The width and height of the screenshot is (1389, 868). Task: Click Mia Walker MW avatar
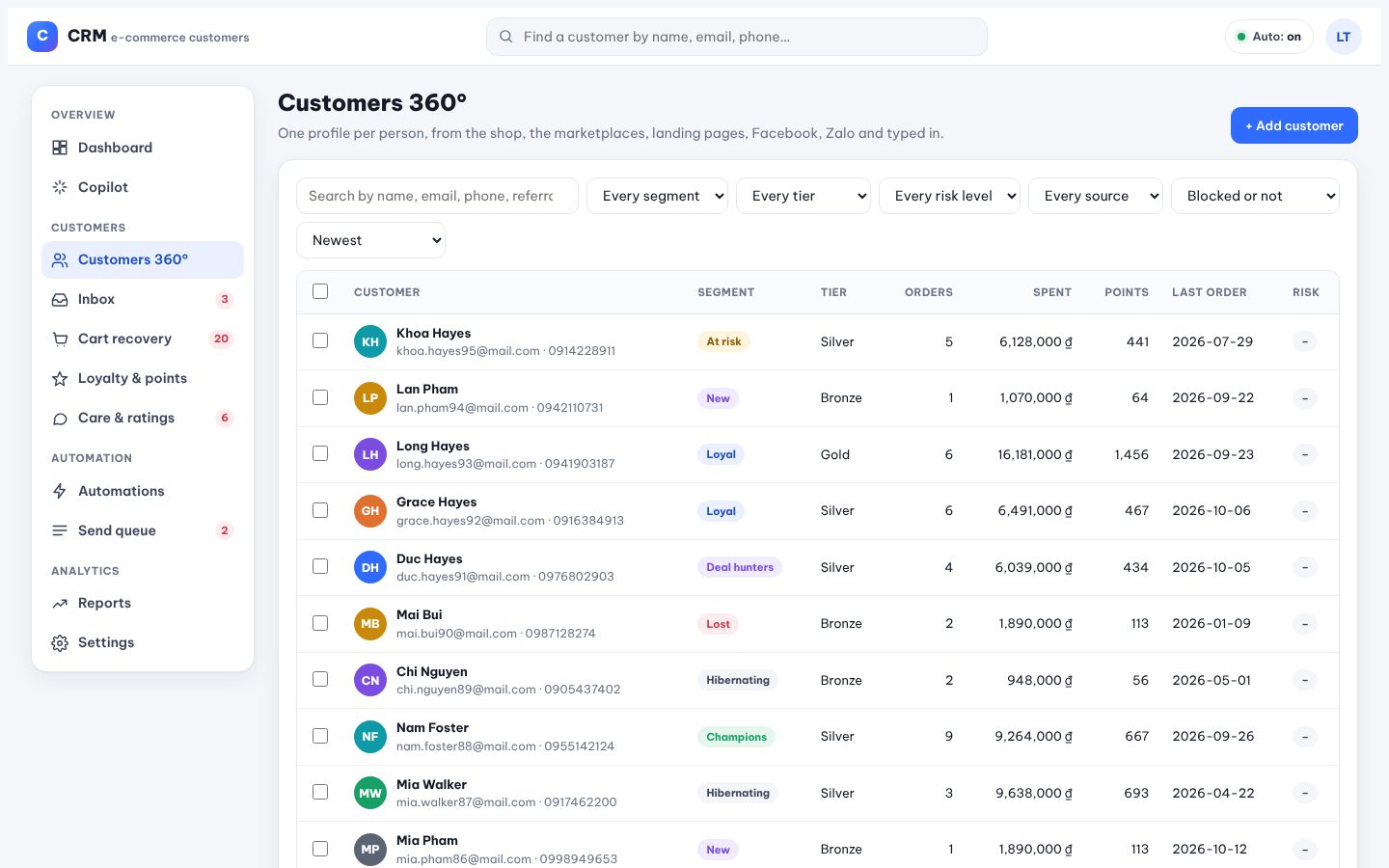coord(370,793)
